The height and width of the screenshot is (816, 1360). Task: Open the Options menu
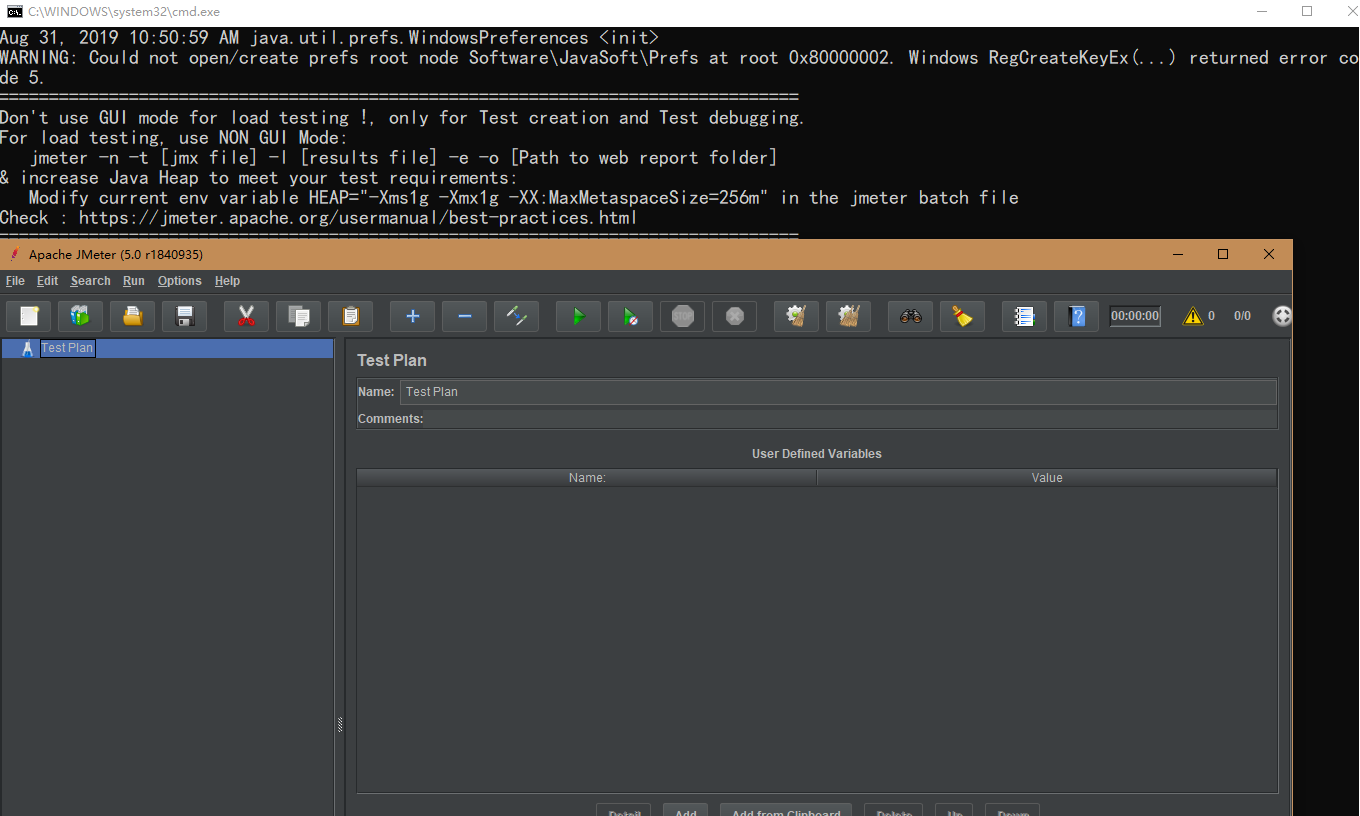click(x=180, y=281)
